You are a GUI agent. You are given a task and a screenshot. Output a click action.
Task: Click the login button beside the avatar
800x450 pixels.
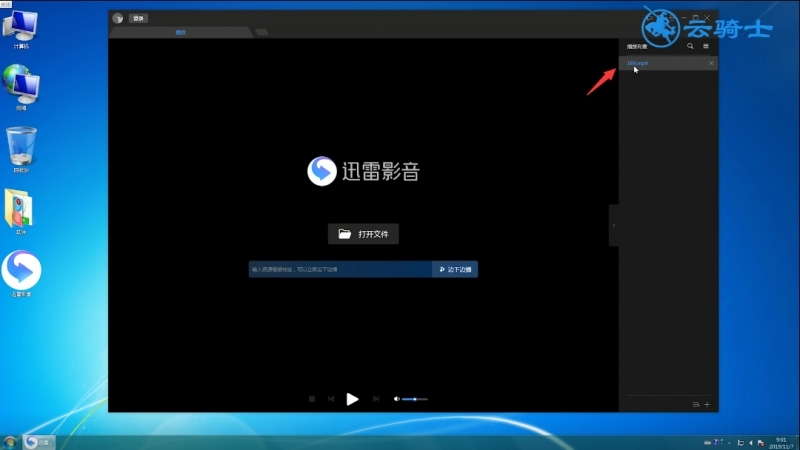coord(138,18)
